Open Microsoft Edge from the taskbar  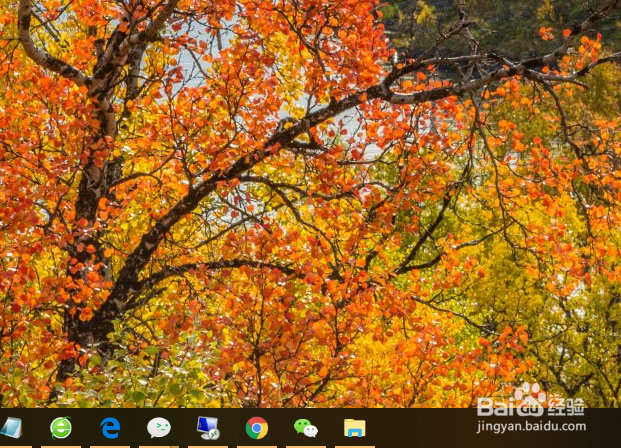110,428
